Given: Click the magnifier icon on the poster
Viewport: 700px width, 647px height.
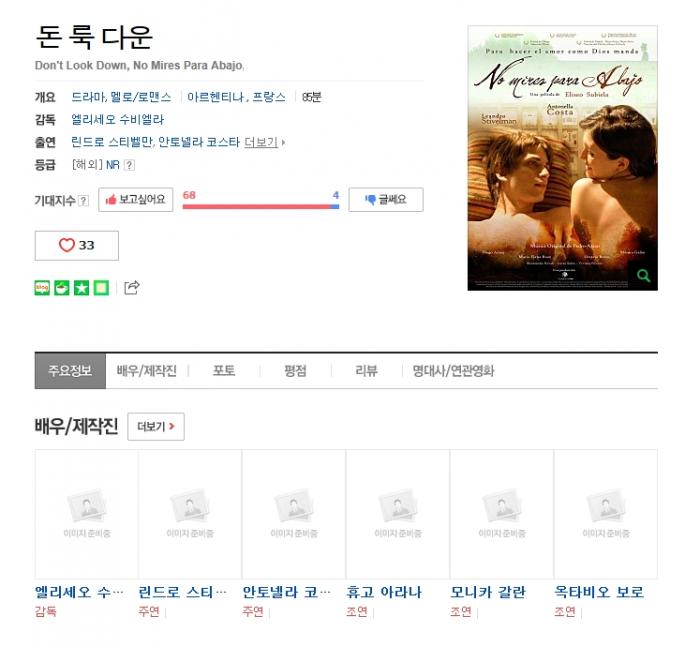Looking at the screenshot, I should pos(643,275).
